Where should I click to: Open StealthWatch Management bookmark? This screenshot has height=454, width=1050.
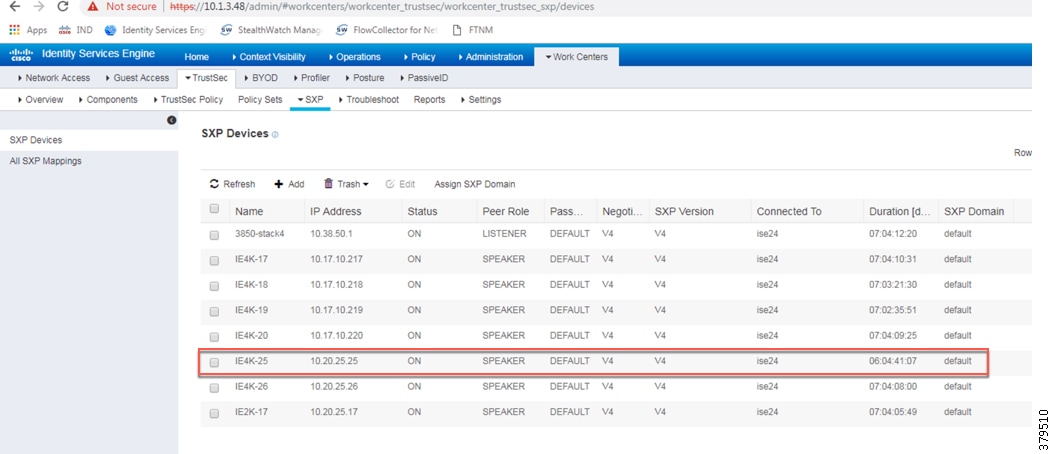271,30
